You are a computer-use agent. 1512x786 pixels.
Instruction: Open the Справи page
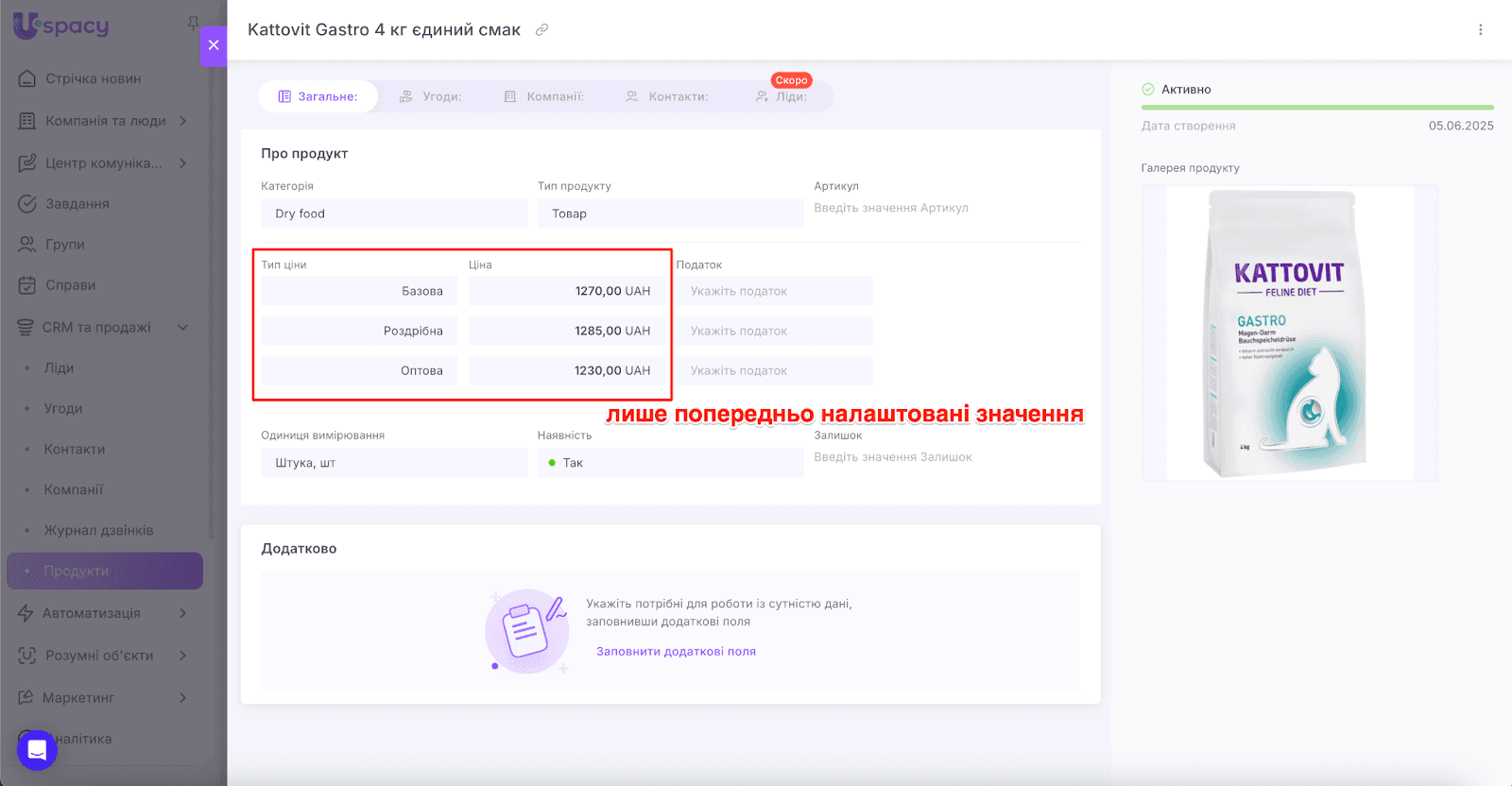tap(71, 284)
